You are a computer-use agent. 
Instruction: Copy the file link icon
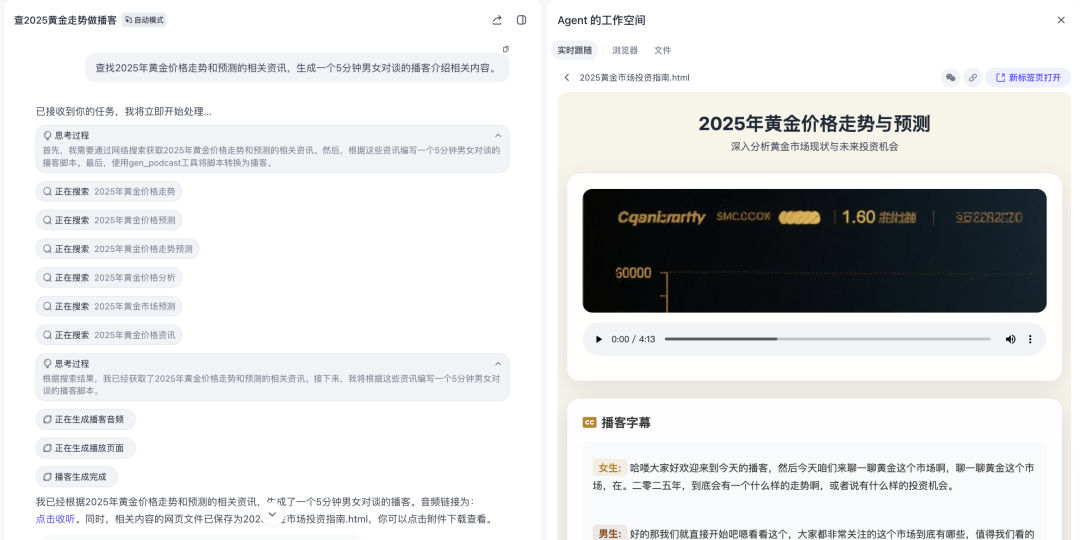coord(973,78)
